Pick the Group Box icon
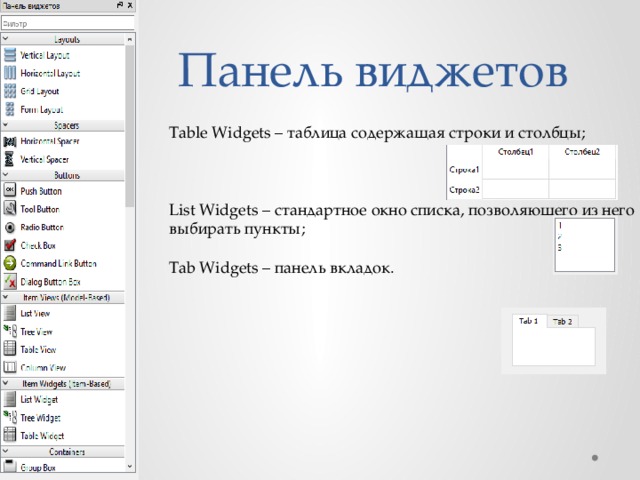The image size is (640, 480). pyautogui.click(x=10, y=467)
